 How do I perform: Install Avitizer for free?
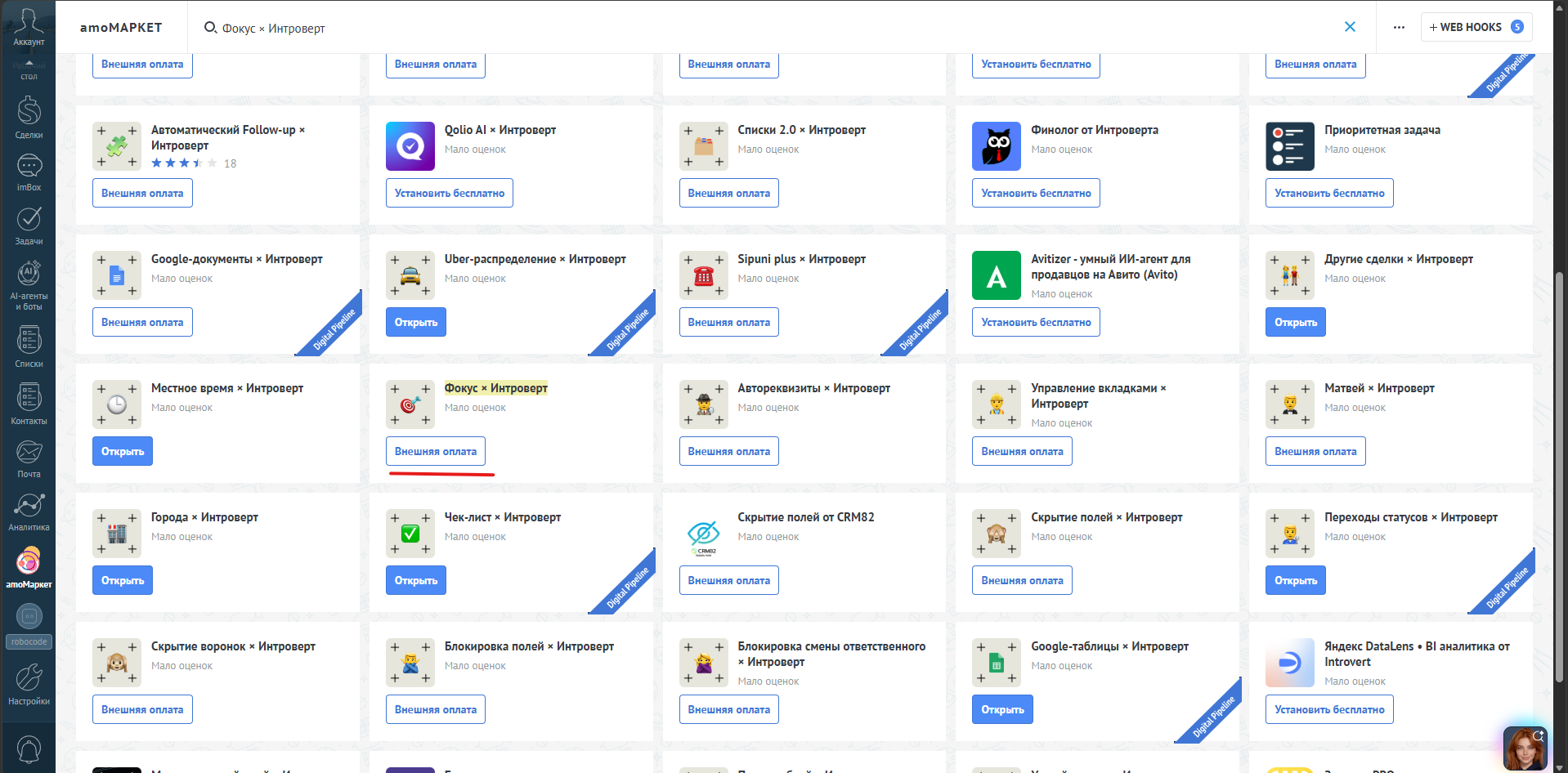[x=1036, y=322]
